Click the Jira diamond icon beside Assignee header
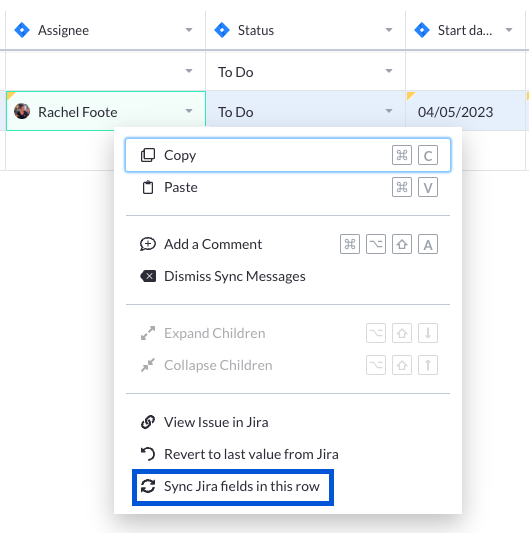Screen dimensions: 529x533 22,30
